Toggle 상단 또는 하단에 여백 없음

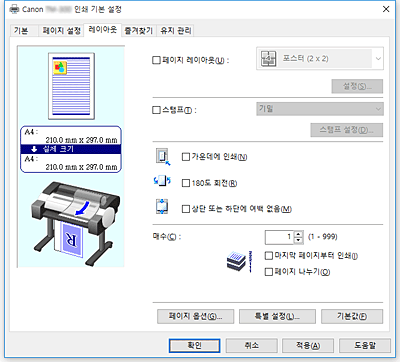pos(186,209)
